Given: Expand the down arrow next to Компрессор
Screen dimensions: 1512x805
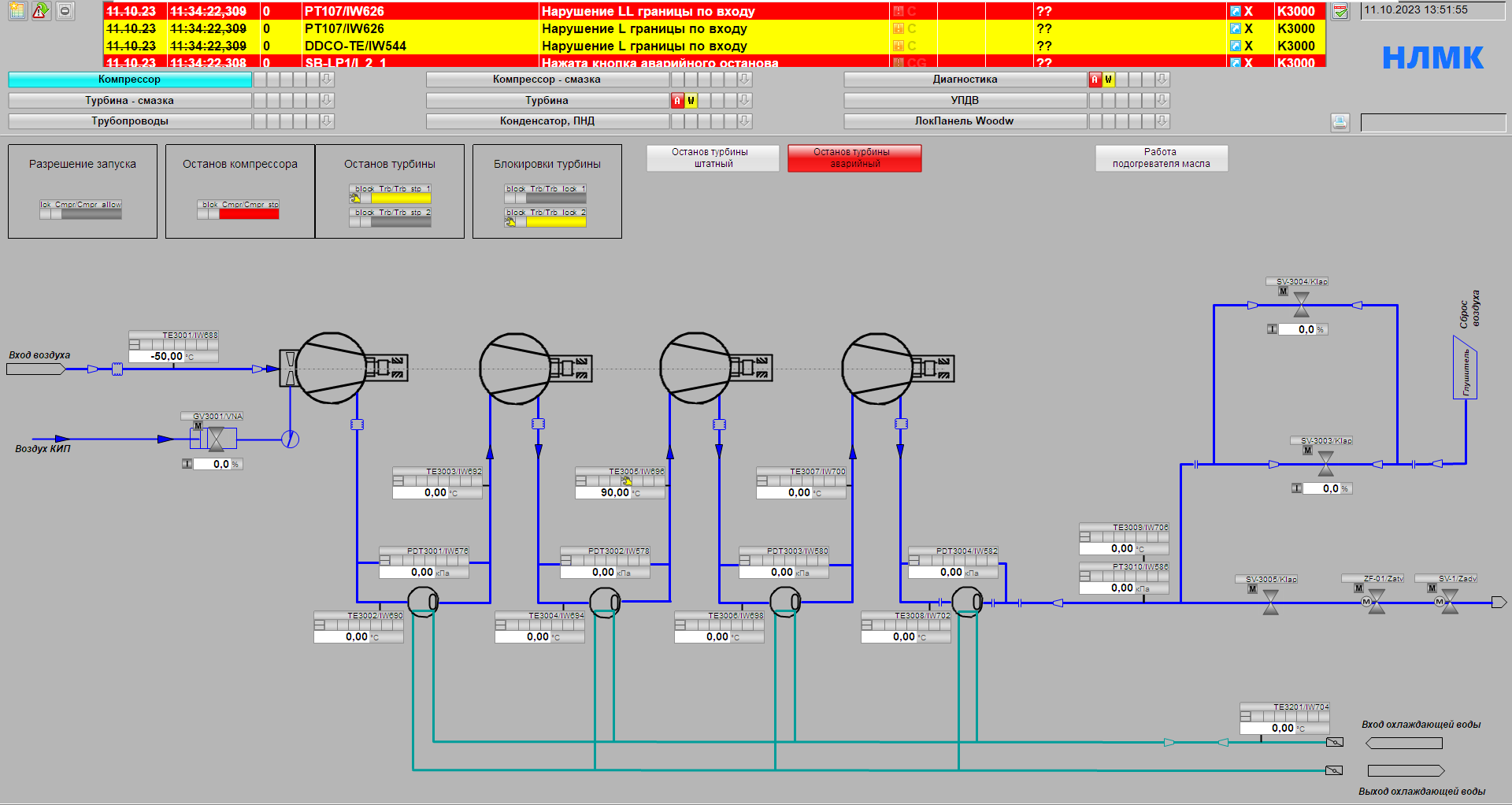Looking at the screenshot, I should [x=327, y=79].
